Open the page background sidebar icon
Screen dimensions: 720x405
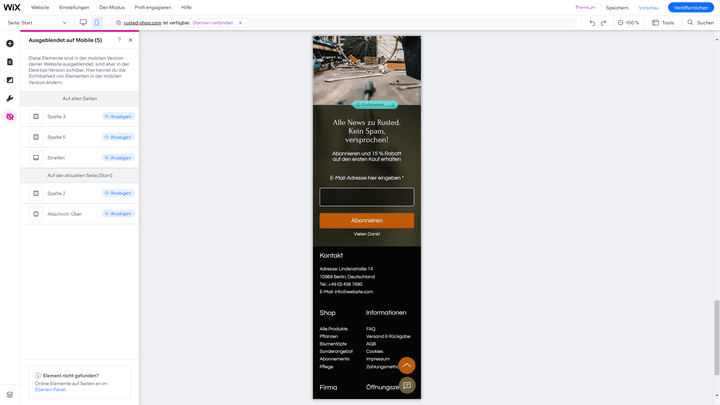[x=10, y=80]
